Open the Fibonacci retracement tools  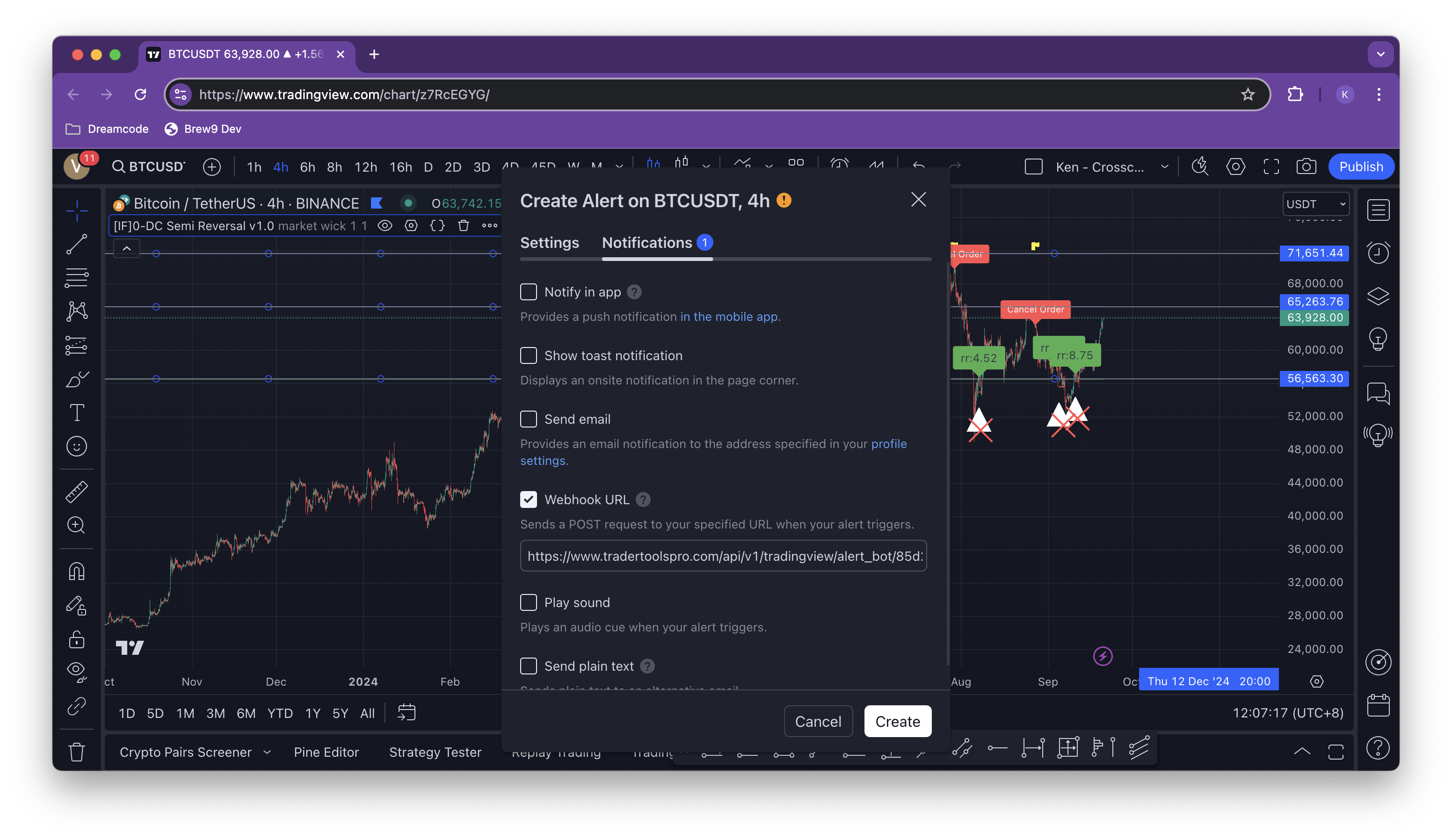point(77,278)
